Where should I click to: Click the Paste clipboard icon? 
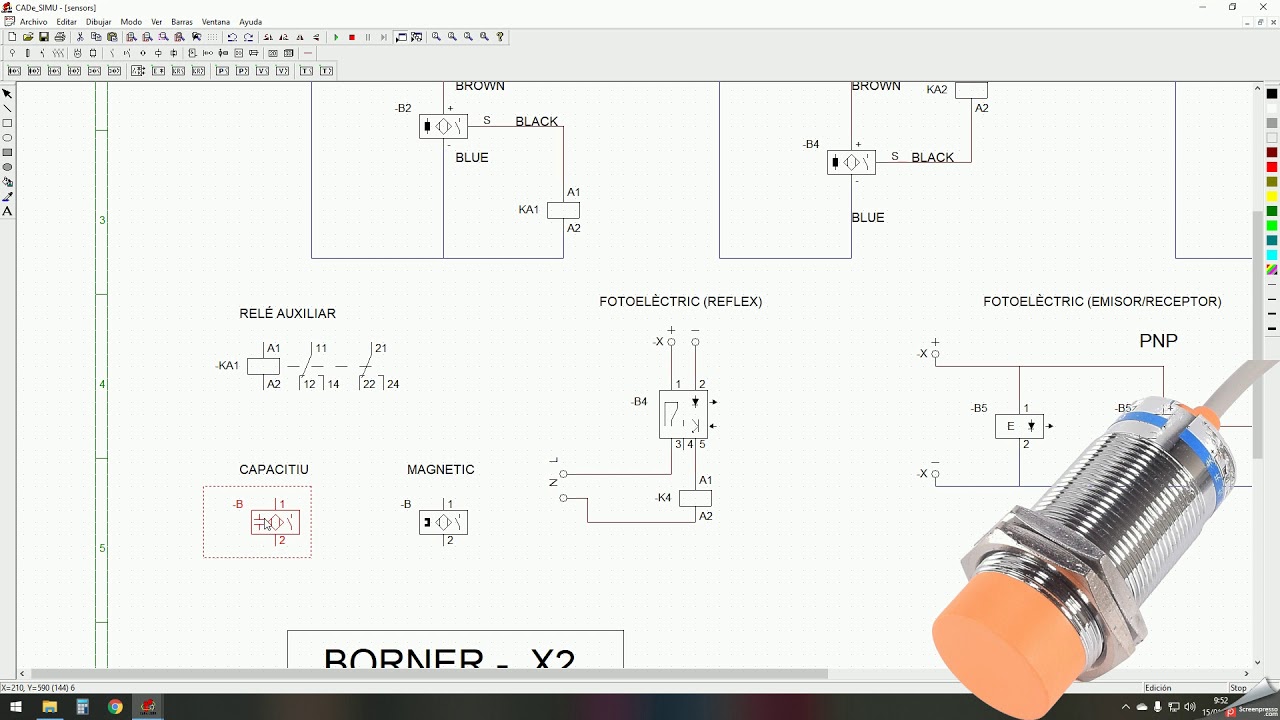pyautogui.click(x=112, y=37)
